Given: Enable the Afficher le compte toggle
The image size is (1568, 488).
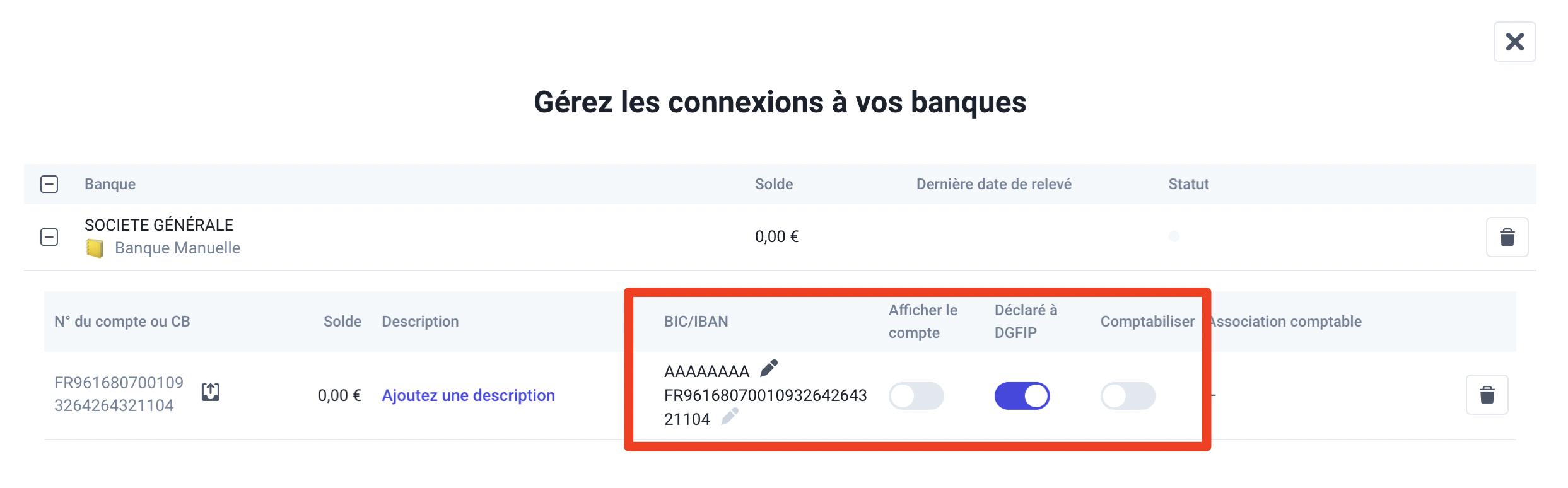Looking at the screenshot, I should point(916,396).
